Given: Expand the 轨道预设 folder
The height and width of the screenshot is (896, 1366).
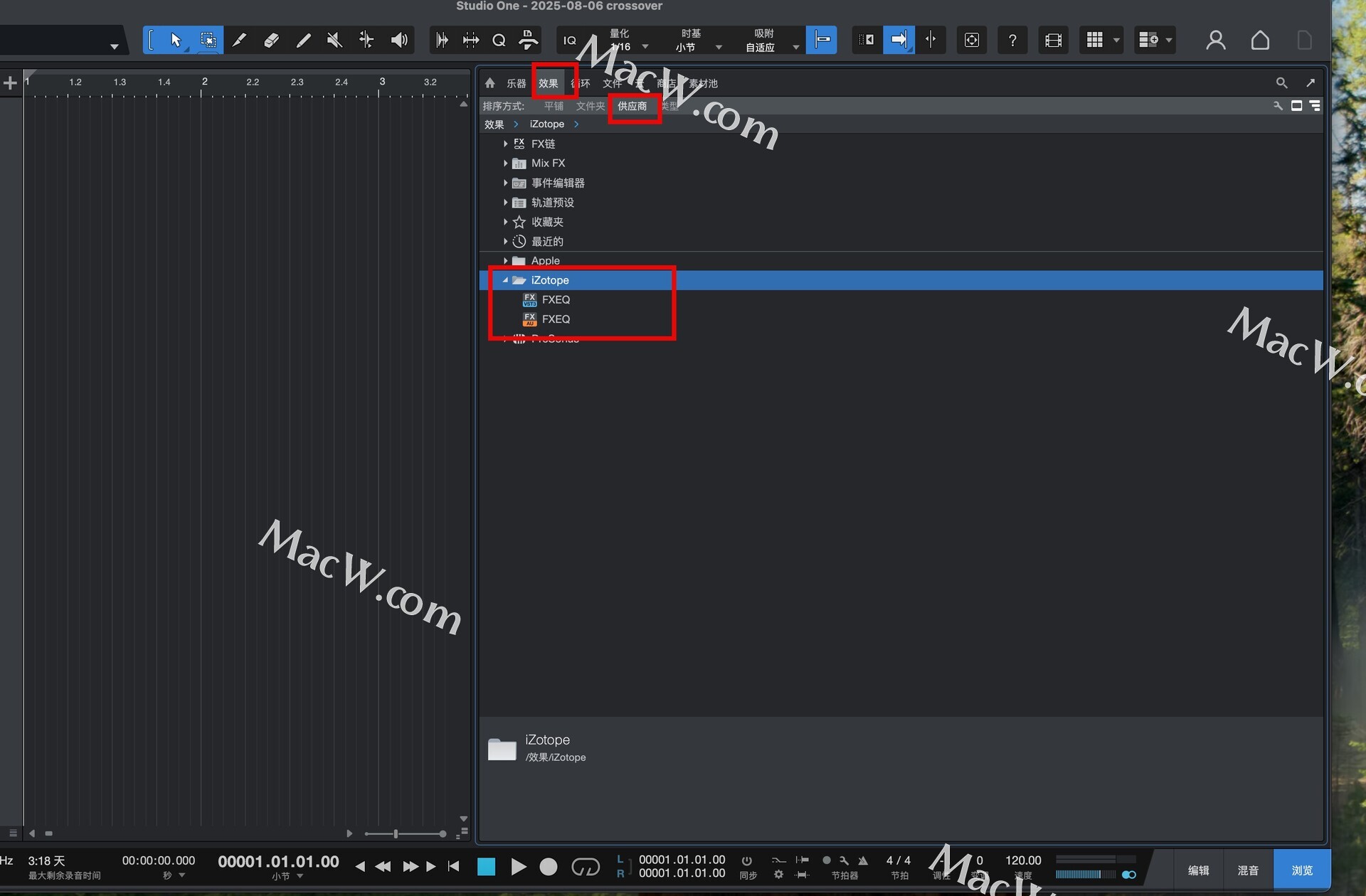Looking at the screenshot, I should pos(505,203).
